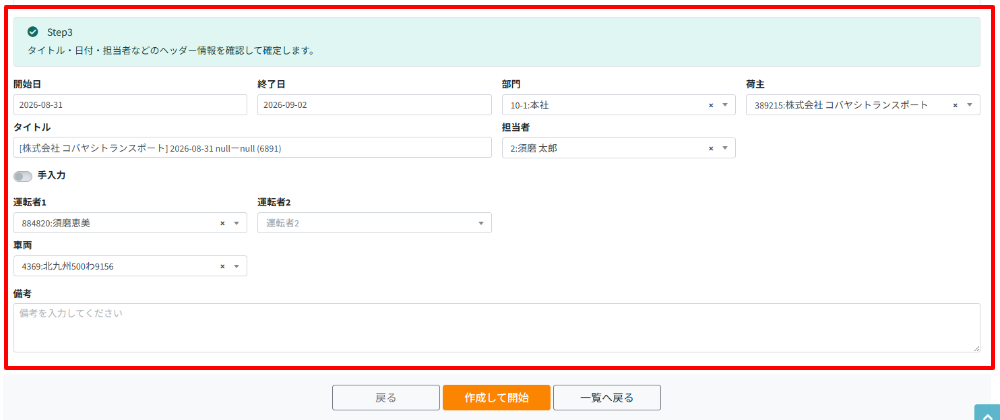The height and width of the screenshot is (420, 1000).
Task: Click the Step3 checkmark icon
Action: [x=33, y=31]
